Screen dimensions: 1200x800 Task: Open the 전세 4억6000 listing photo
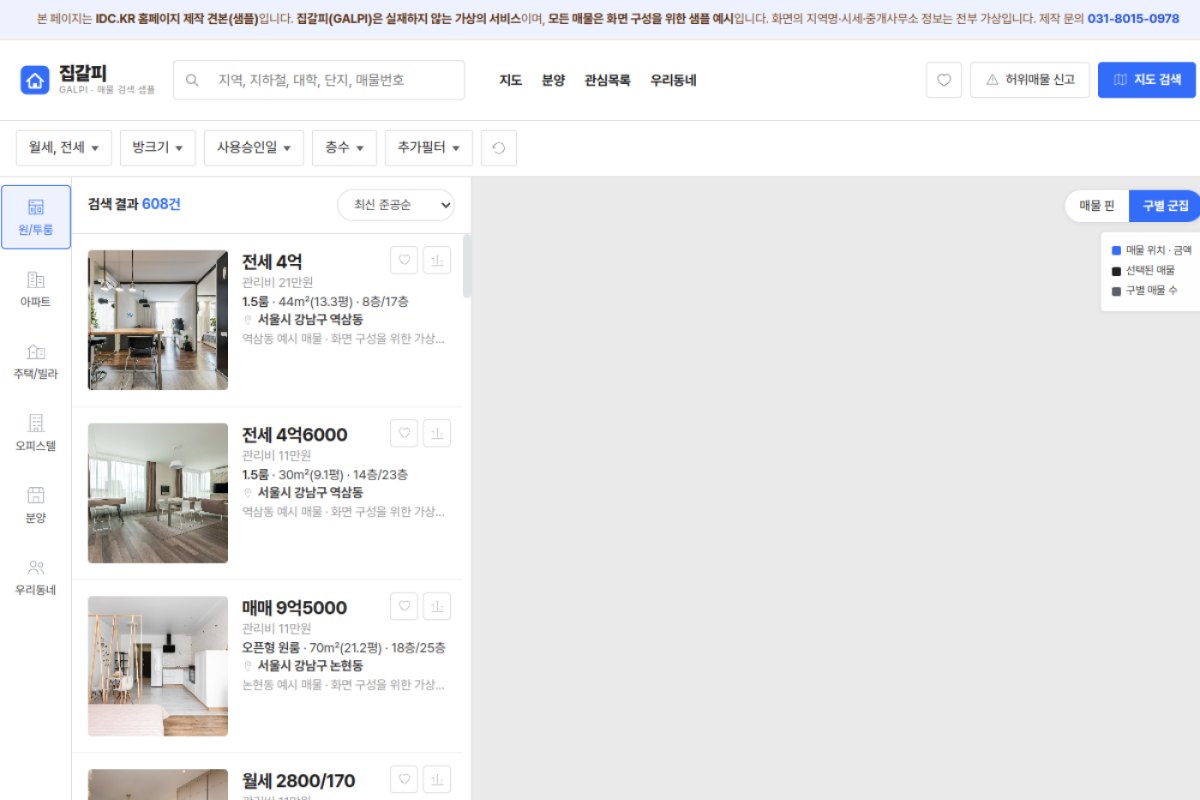(x=158, y=493)
